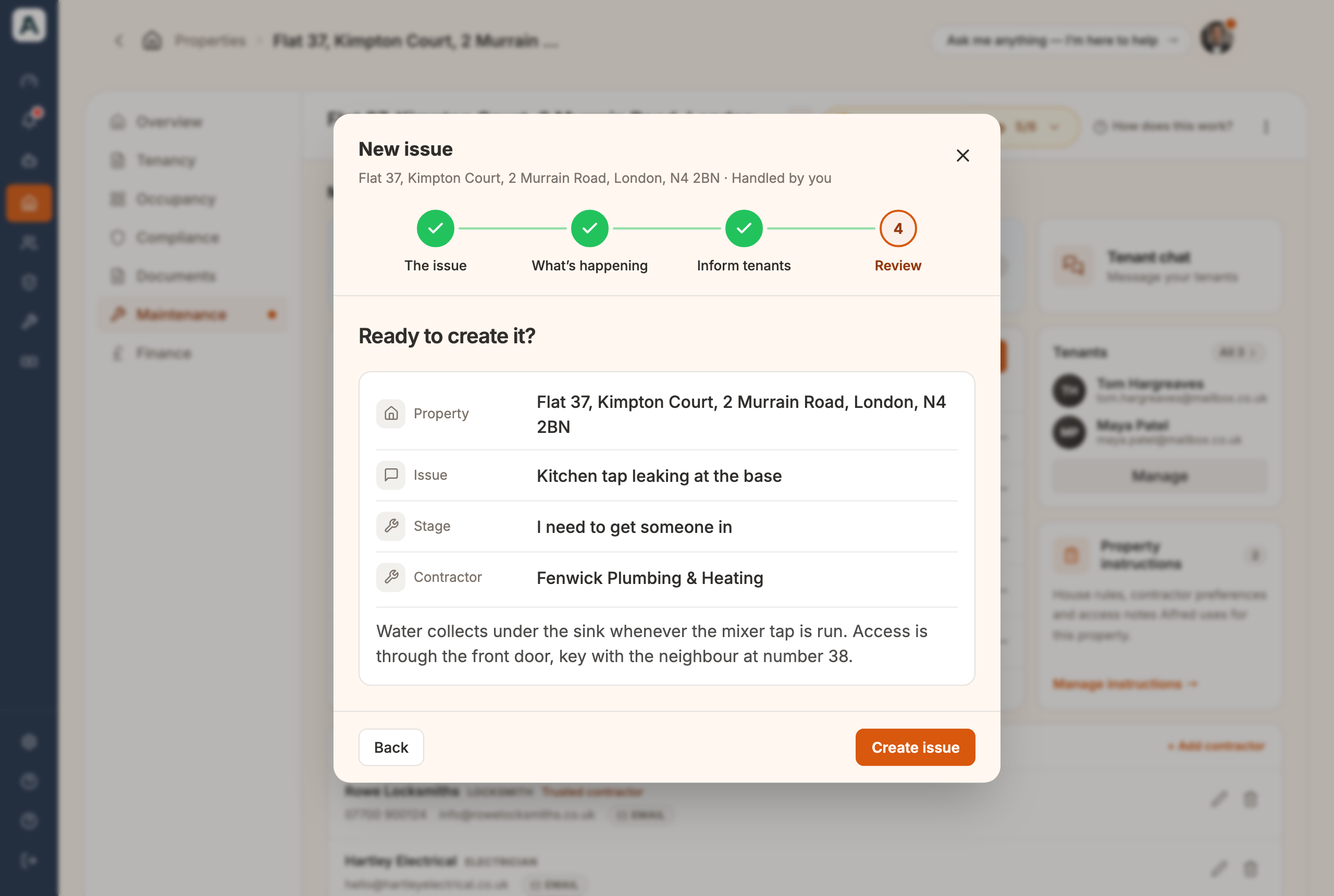The width and height of the screenshot is (1334, 896).
Task: Open the three-dot more options menu
Action: [1266, 126]
